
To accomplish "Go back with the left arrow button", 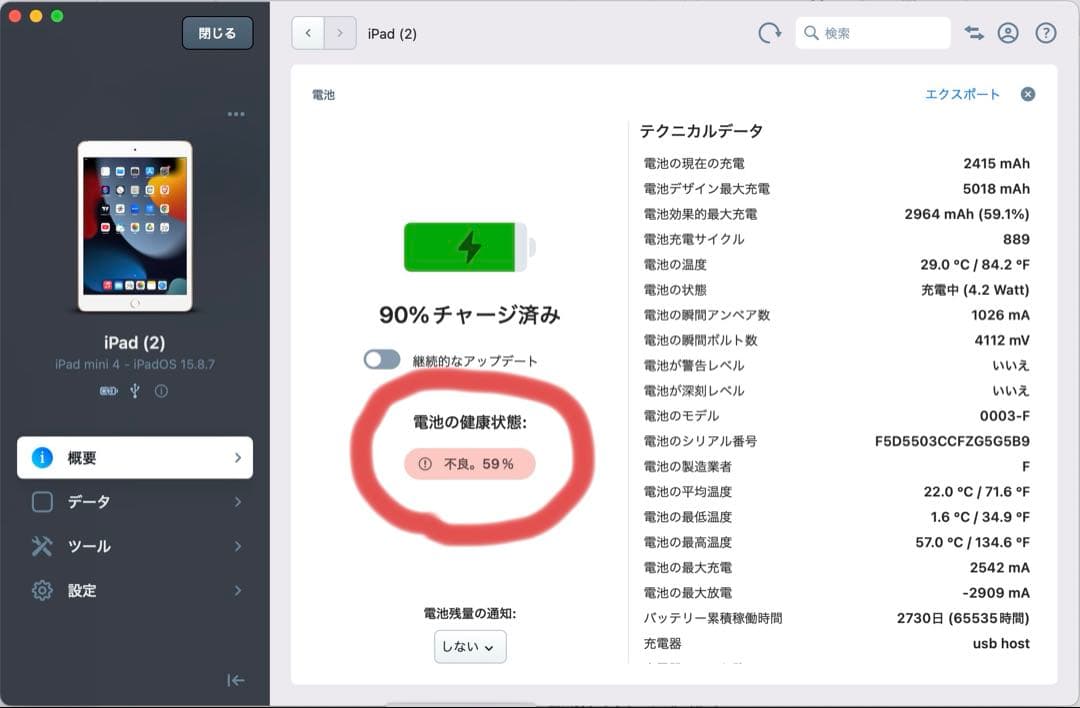I will (x=308, y=33).
